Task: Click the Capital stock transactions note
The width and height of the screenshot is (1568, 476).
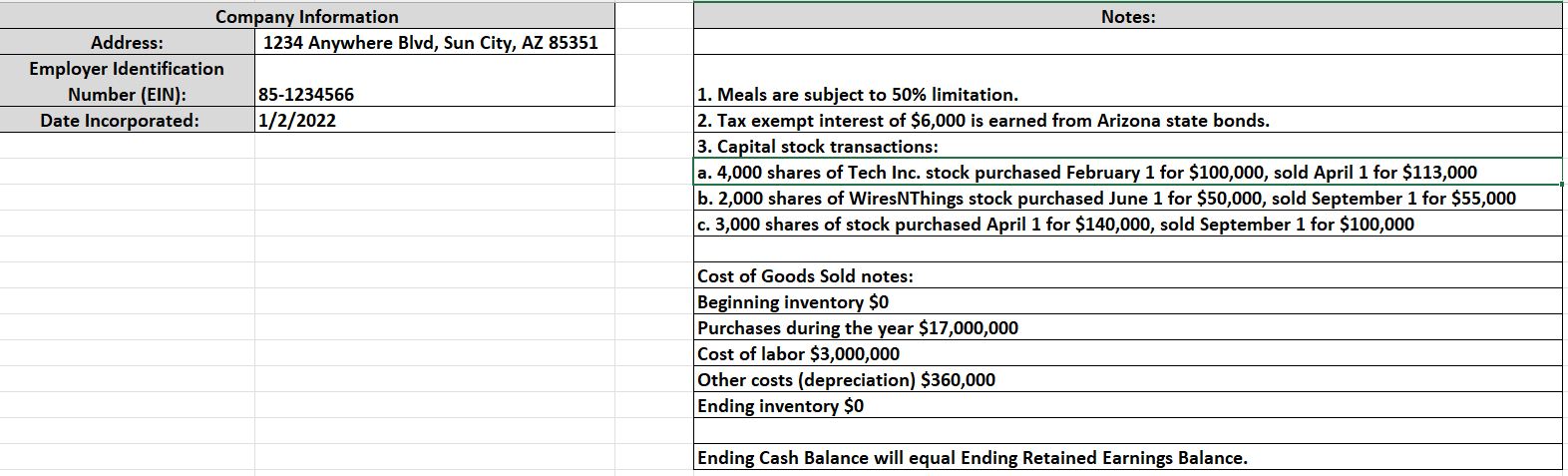Action: pyautogui.click(x=1128, y=146)
